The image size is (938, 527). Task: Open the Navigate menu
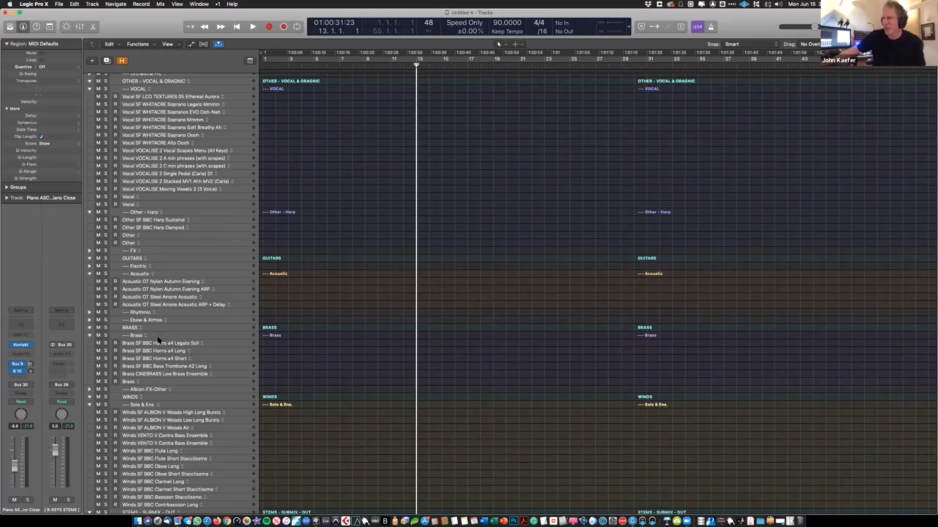pyautogui.click(x=116, y=4)
